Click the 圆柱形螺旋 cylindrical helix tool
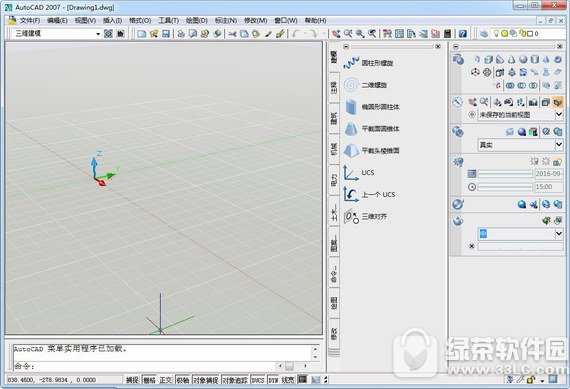 [x=369, y=63]
